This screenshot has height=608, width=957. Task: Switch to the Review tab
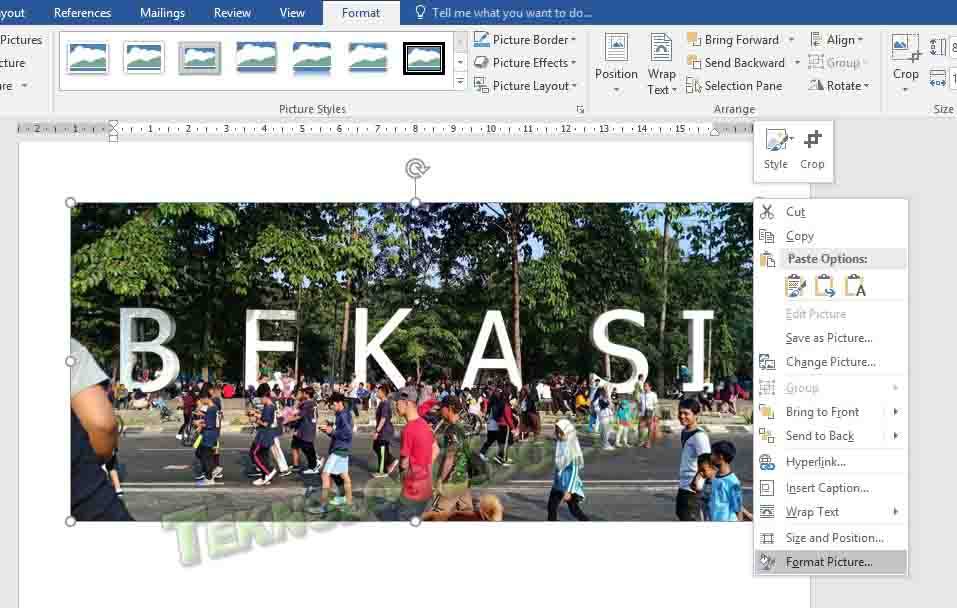[232, 13]
